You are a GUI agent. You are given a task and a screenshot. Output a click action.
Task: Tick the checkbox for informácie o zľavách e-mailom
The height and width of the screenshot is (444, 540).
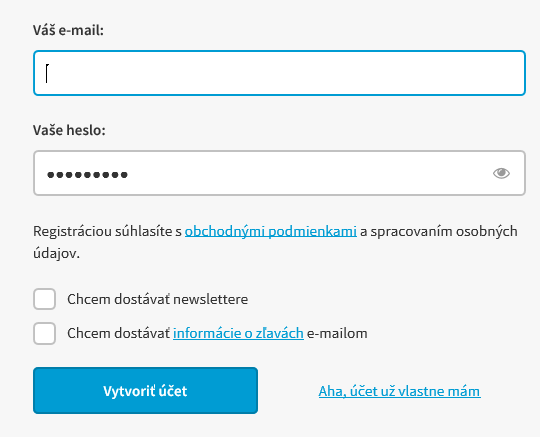pos(44,333)
